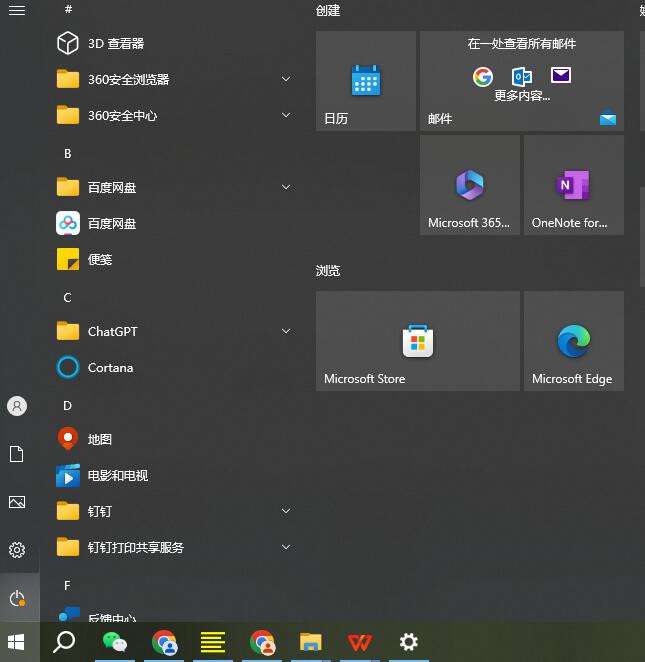Open the Microsoft 365 tile
645x662 pixels.
(470, 185)
